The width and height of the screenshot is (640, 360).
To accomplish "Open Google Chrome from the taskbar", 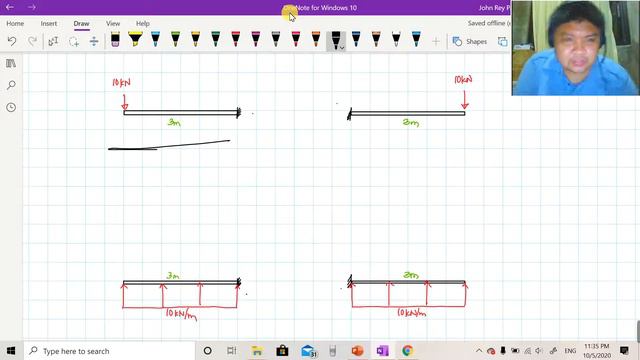I will pyautogui.click(x=407, y=351).
